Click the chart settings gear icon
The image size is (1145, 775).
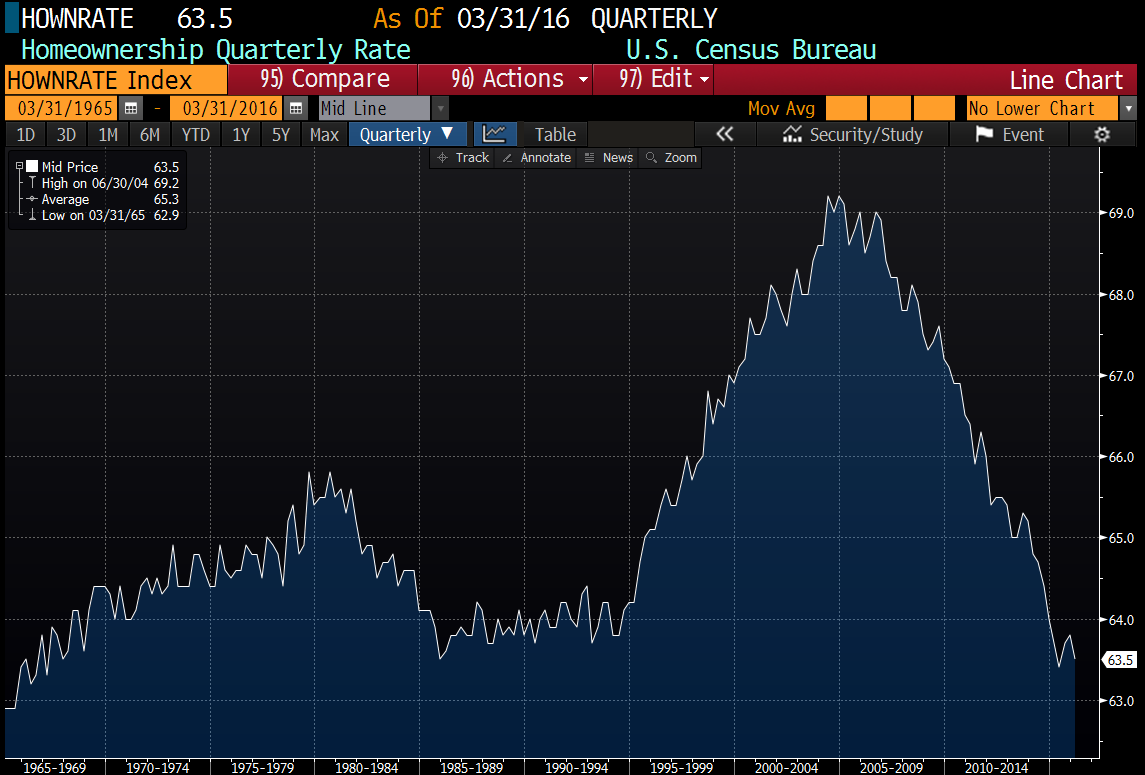[x=1102, y=134]
